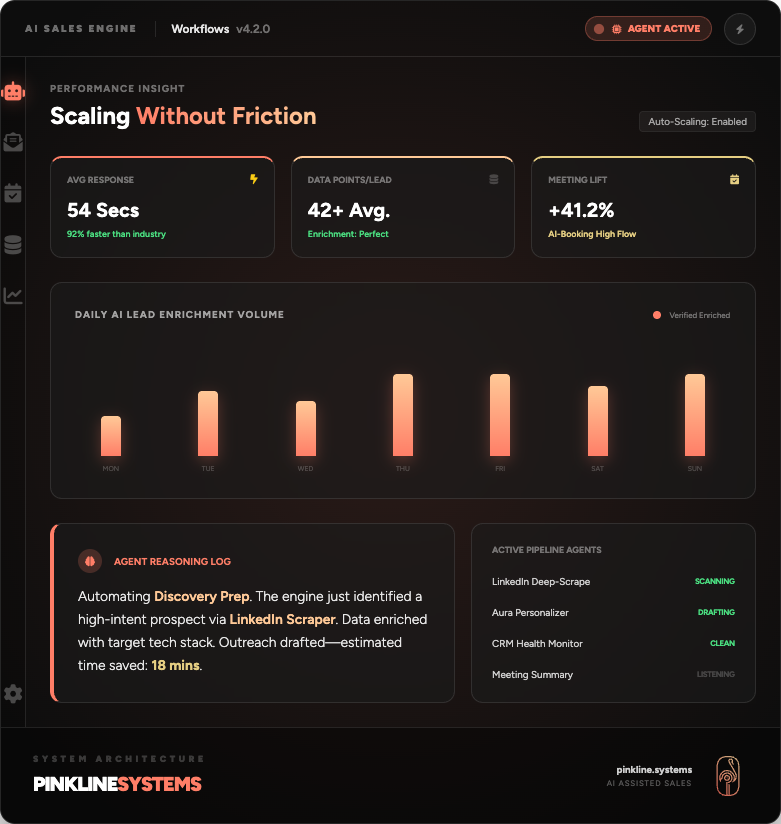Click the calendar icon on MEETING LIFT card

pyautogui.click(x=736, y=179)
